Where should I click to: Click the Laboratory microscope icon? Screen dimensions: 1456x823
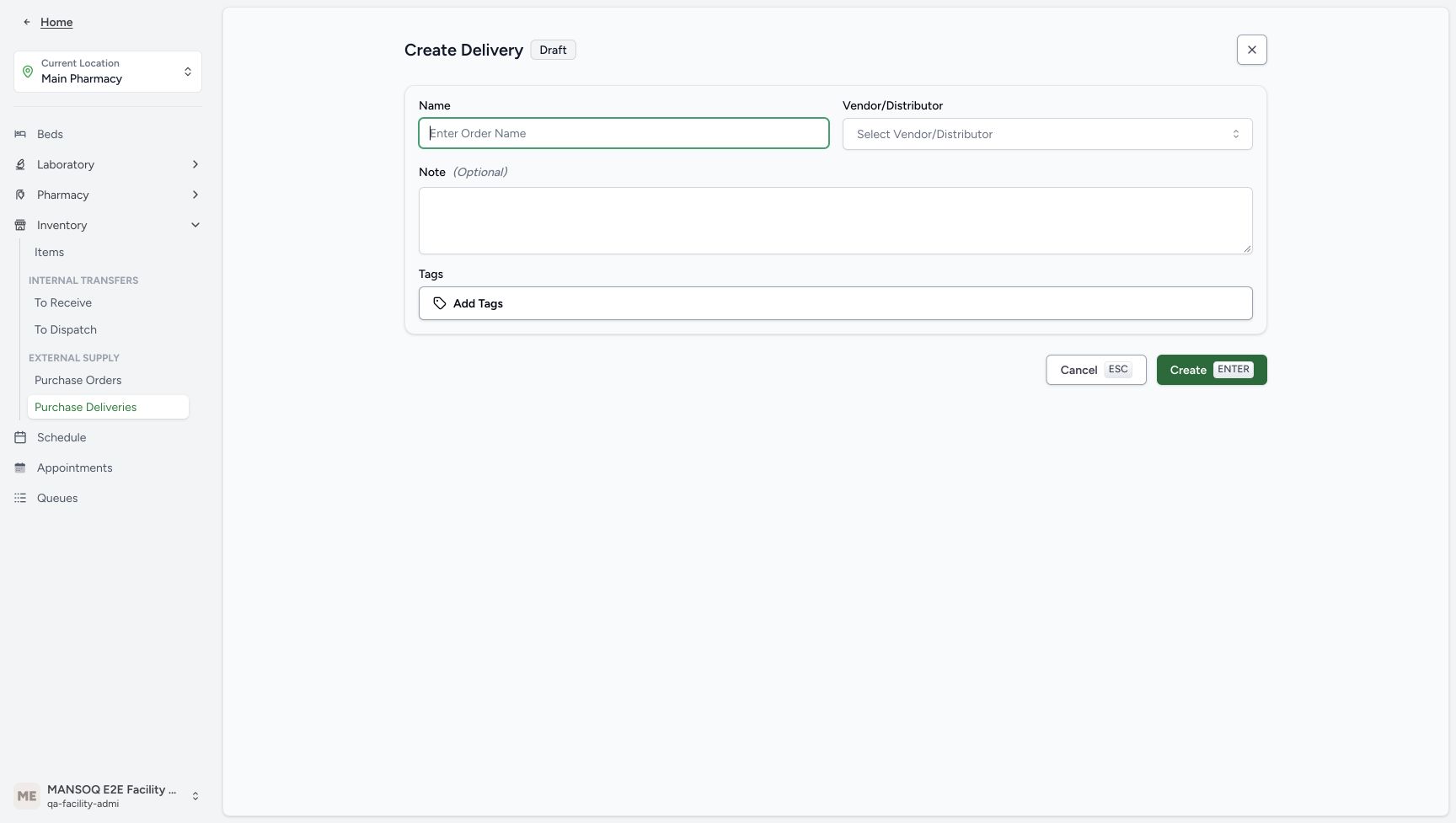(x=20, y=164)
